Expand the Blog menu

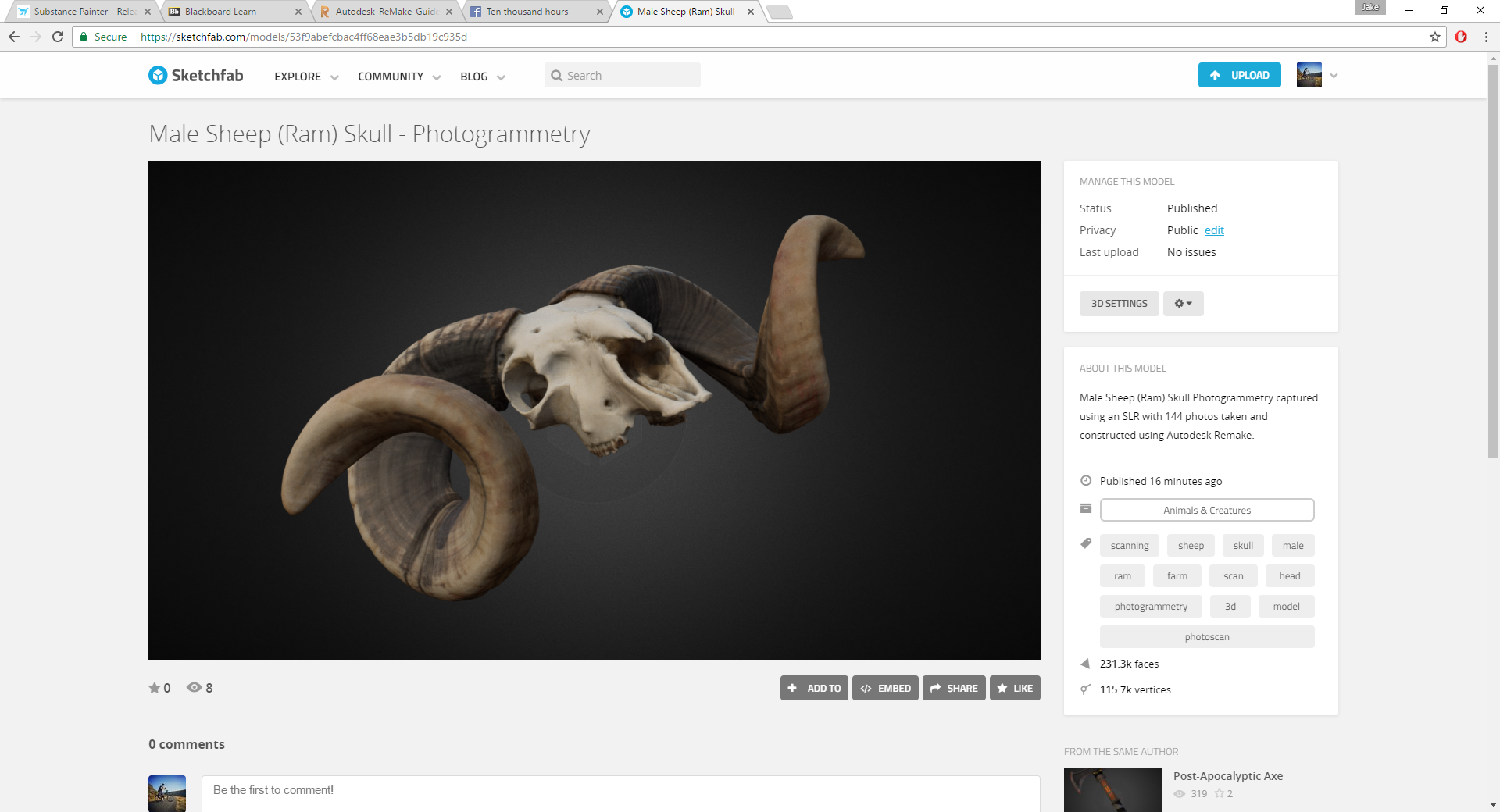483,77
